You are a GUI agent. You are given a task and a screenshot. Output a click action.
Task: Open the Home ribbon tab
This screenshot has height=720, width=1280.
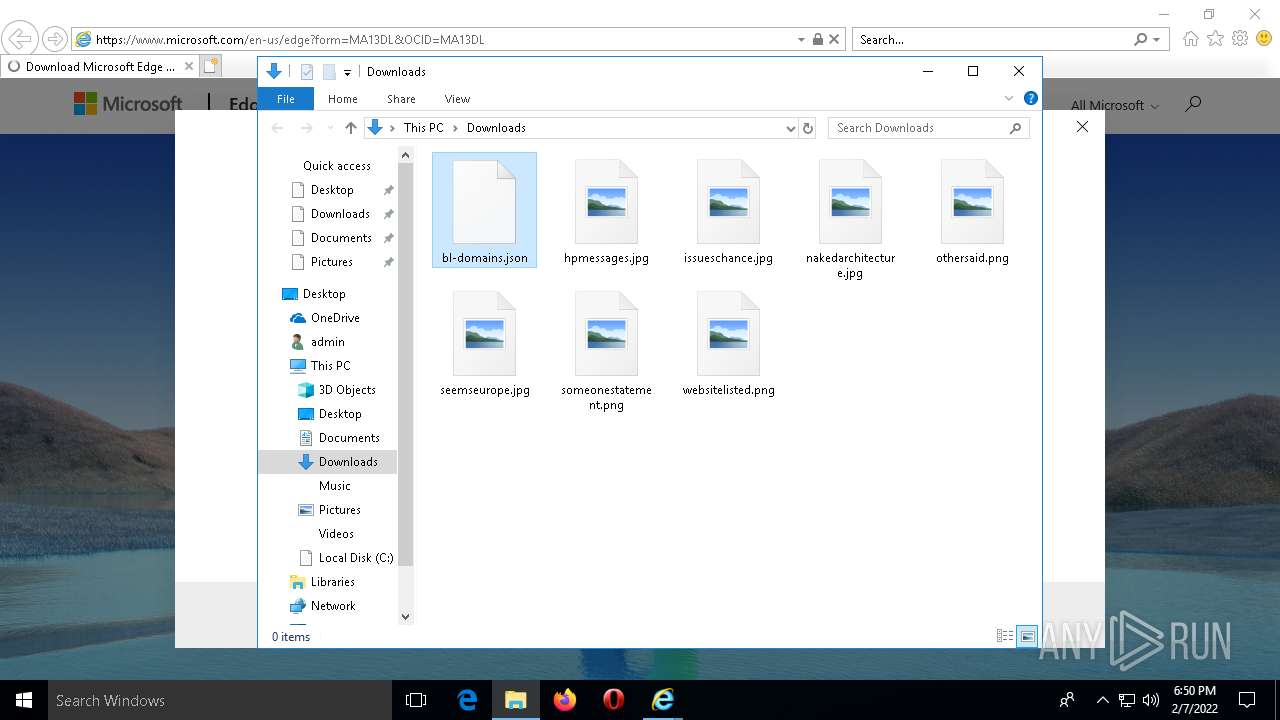343,99
